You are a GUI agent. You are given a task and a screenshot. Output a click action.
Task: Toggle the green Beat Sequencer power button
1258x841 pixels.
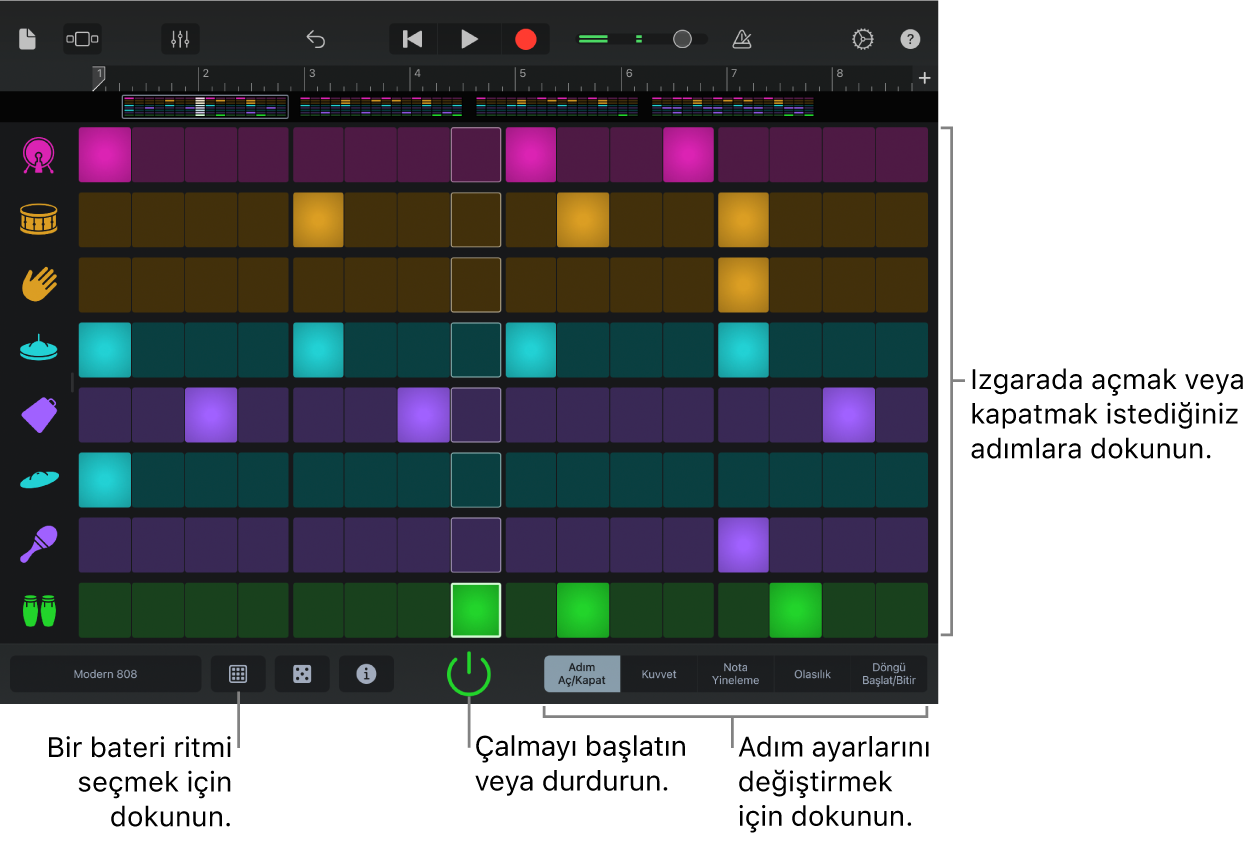point(469,674)
